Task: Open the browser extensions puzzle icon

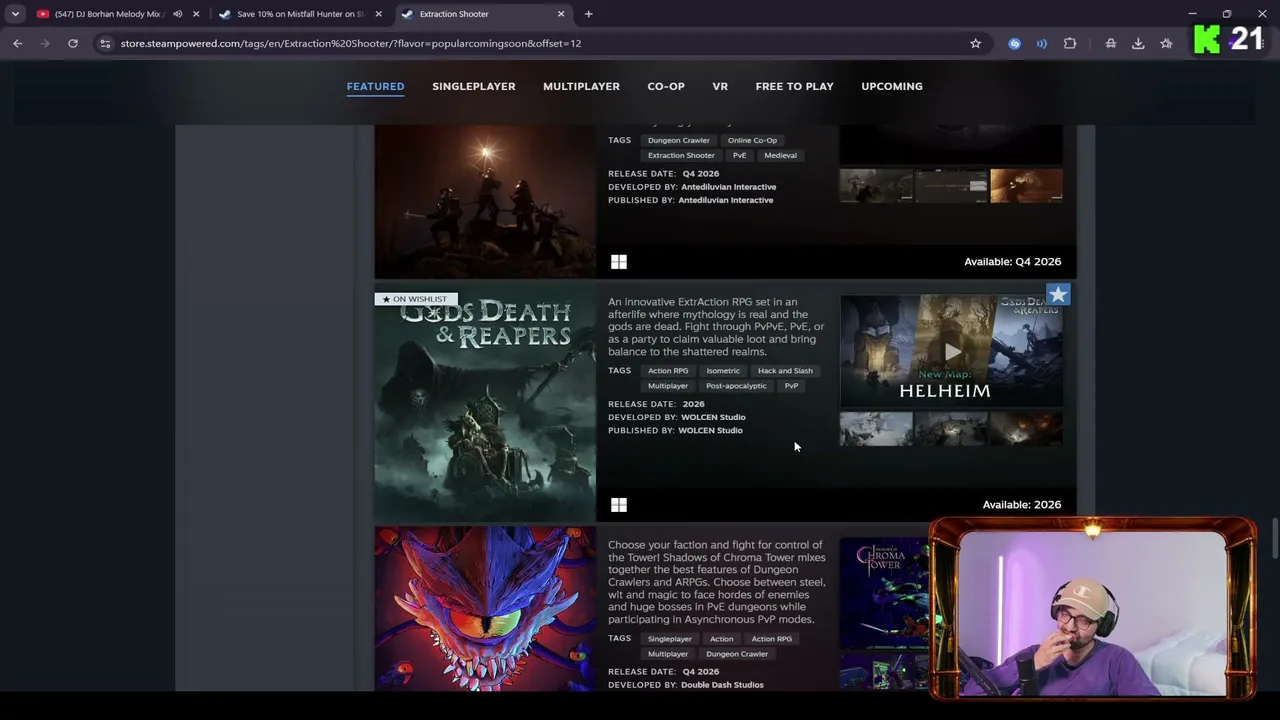Action: (x=1070, y=43)
